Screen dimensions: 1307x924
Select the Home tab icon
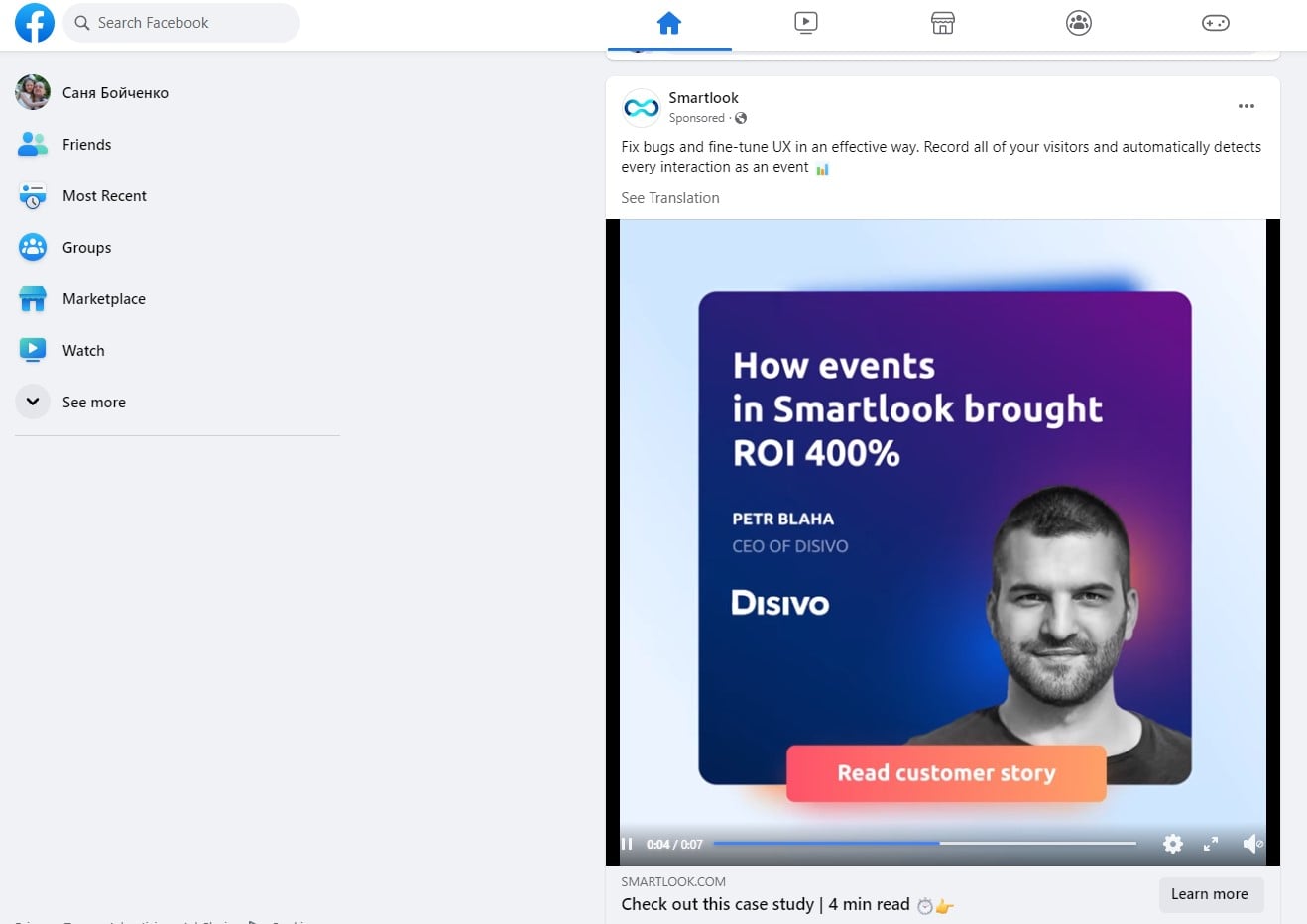(x=669, y=23)
